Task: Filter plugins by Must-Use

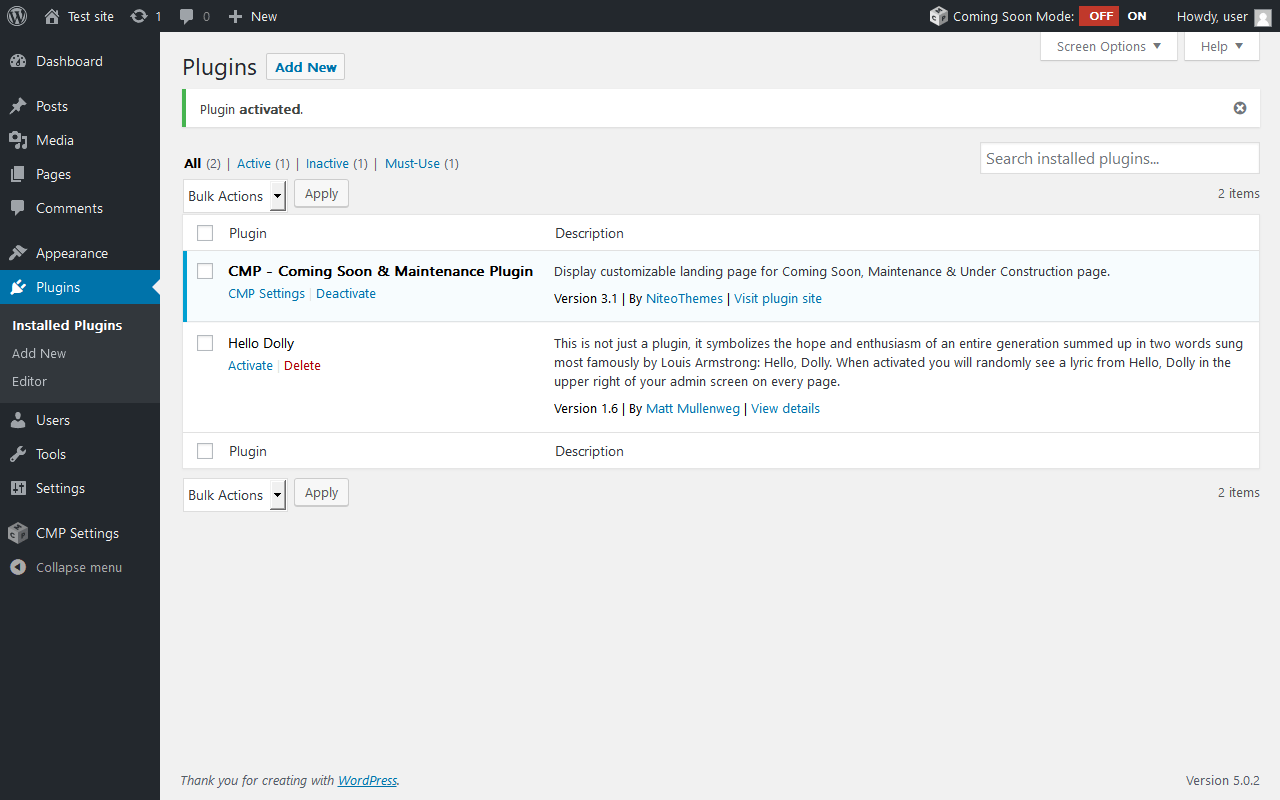Action: coord(412,163)
